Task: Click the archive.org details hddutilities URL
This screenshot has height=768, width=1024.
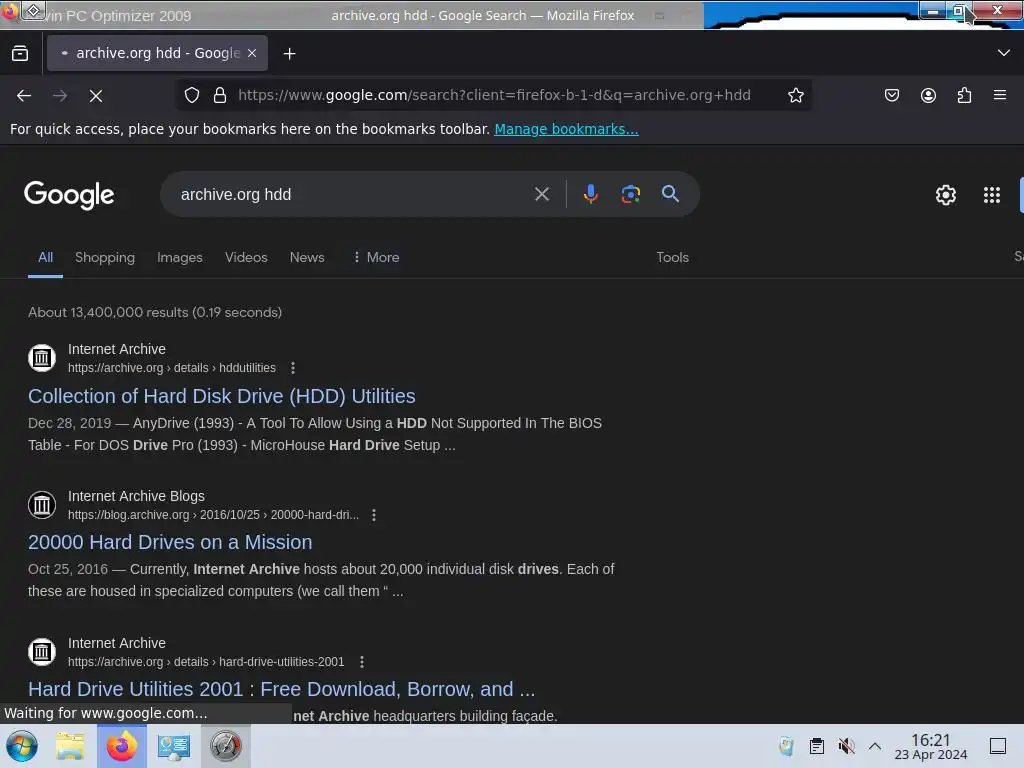Action: pos(172,368)
